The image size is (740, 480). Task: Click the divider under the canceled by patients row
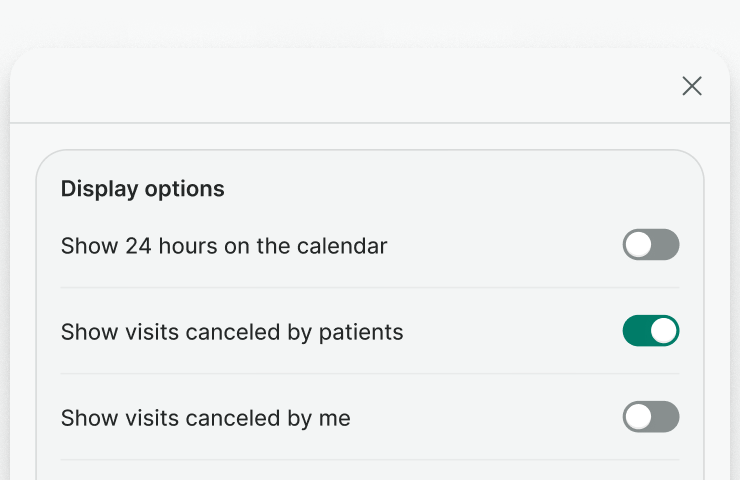click(370, 374)
